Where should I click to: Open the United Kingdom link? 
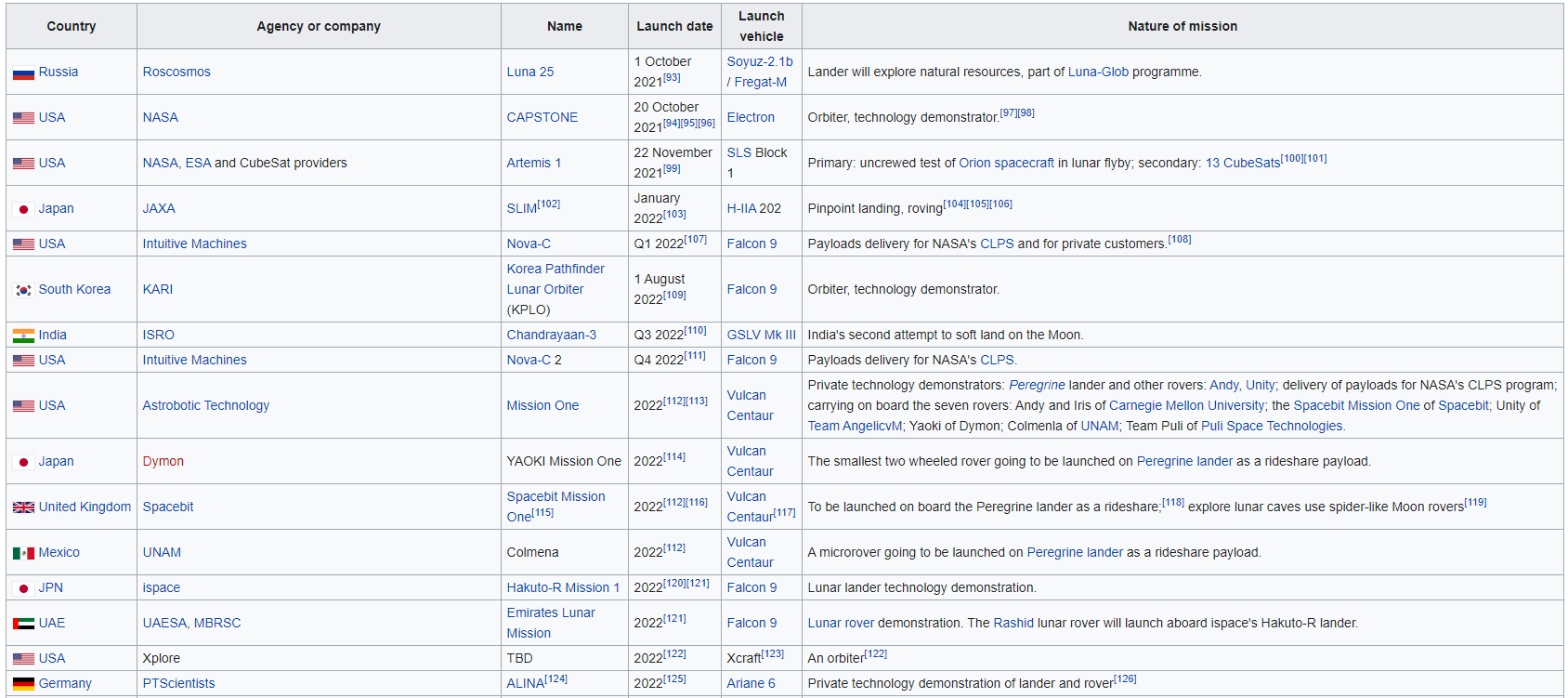point(85,507)
